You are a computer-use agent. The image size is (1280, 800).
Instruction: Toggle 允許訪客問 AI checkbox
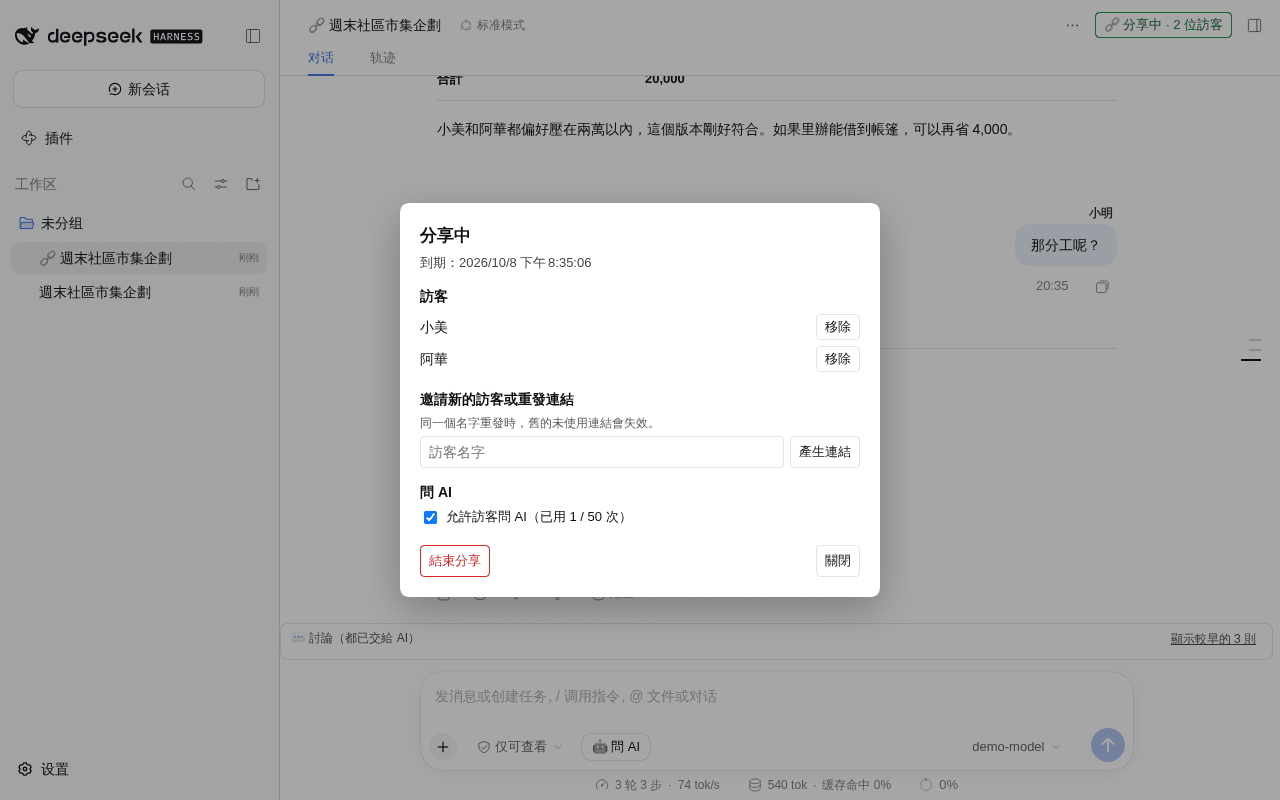click(x=430, y=517)
